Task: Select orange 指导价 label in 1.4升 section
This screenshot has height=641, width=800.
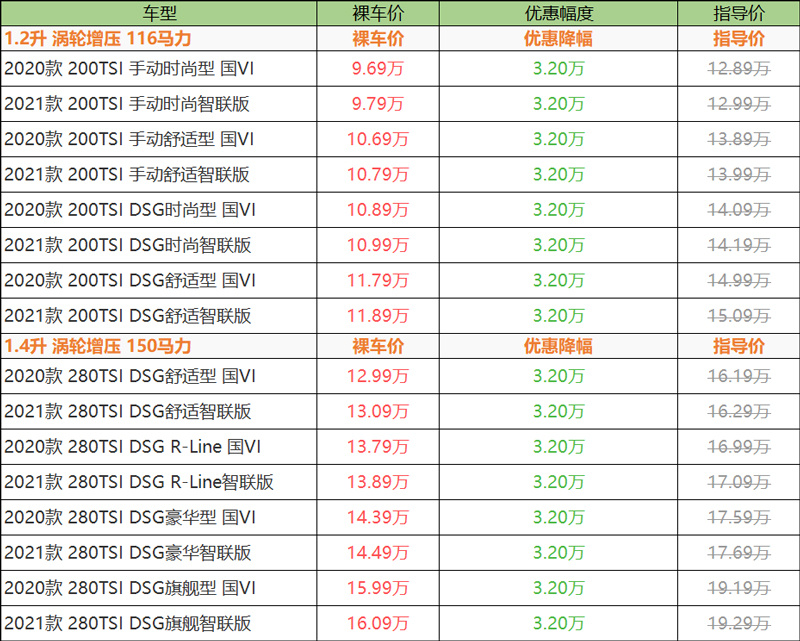Action: [738, 346]
